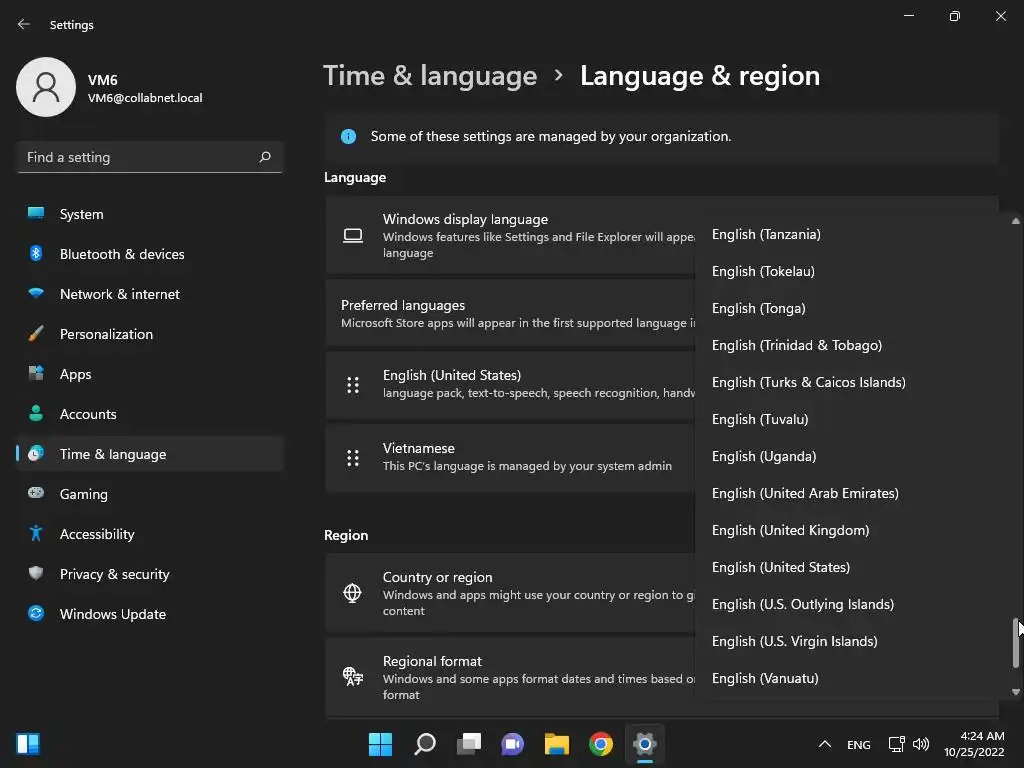Click the drag handle for English (United States)
The image size is (1024, 768).
point(353,385)
